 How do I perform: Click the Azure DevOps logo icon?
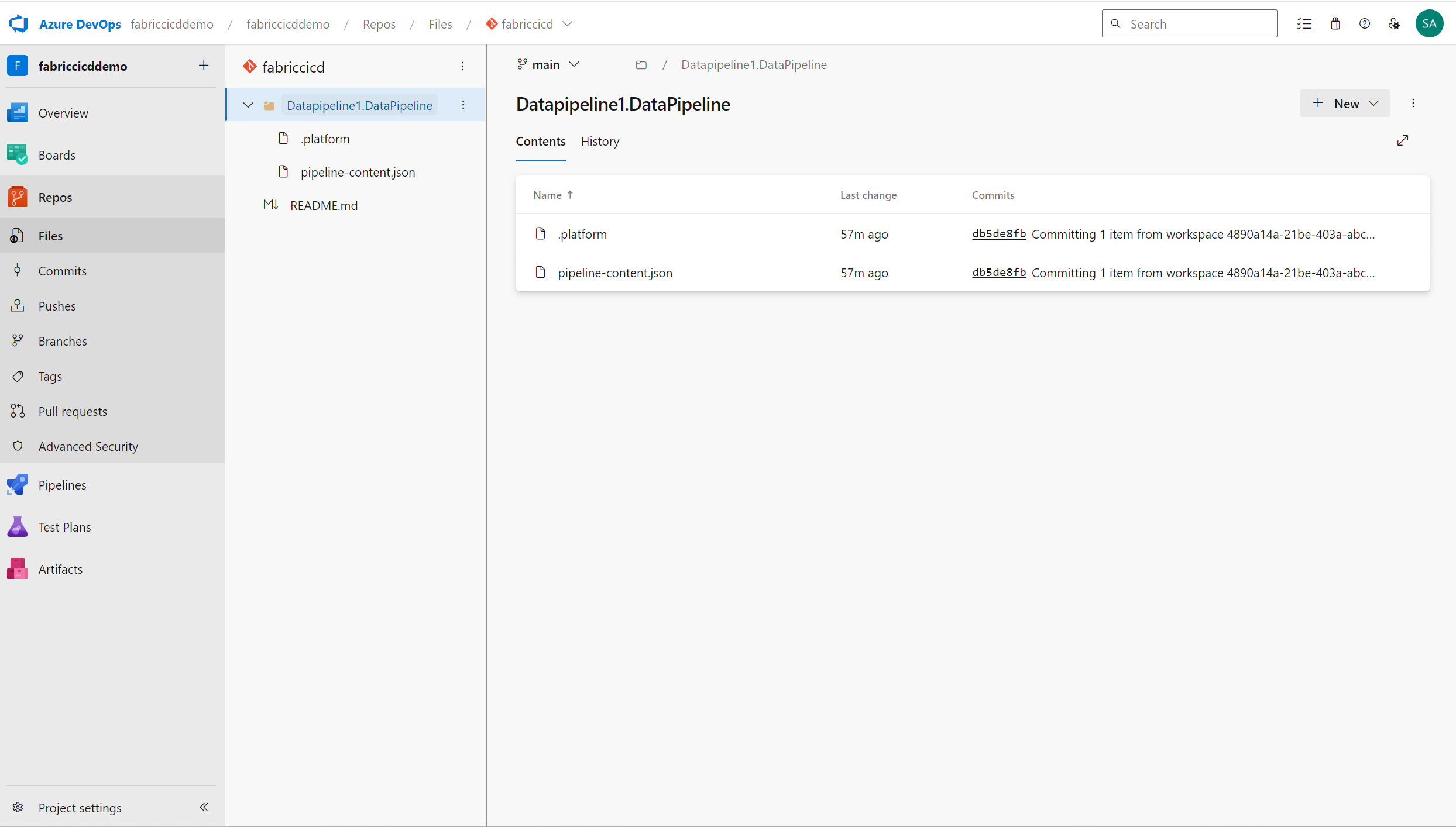coord(19,24)
